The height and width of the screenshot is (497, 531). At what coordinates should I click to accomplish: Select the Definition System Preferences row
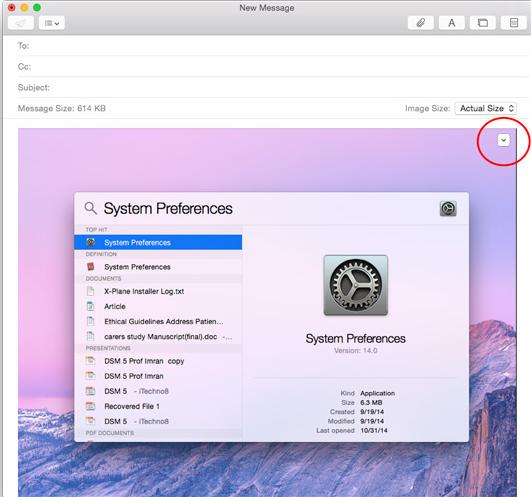(x=158, y=267)
